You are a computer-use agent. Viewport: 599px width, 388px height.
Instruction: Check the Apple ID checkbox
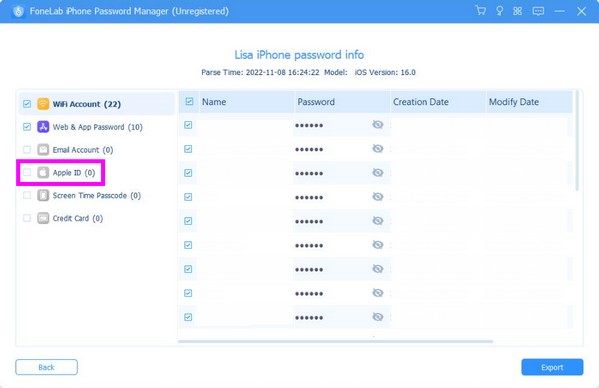27,173
